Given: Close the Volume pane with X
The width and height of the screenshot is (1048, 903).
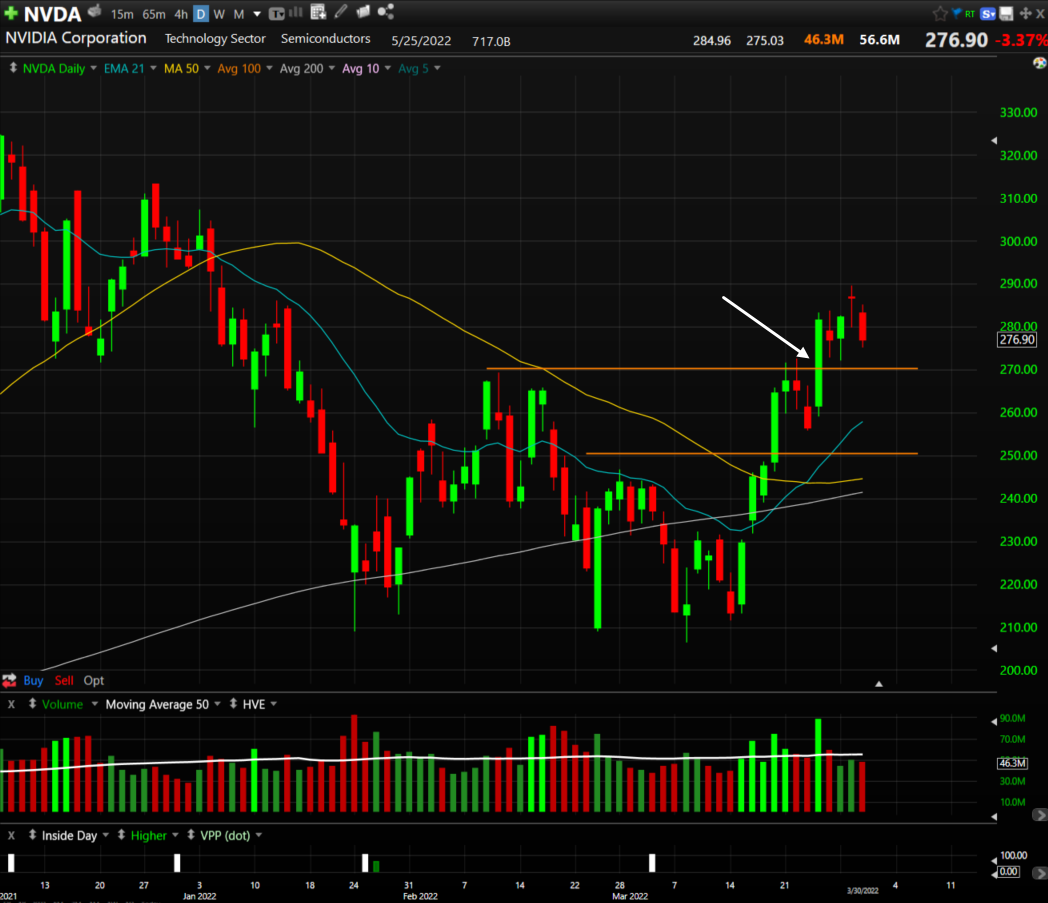Looking at the screenshot, I should tap(11, 704).
